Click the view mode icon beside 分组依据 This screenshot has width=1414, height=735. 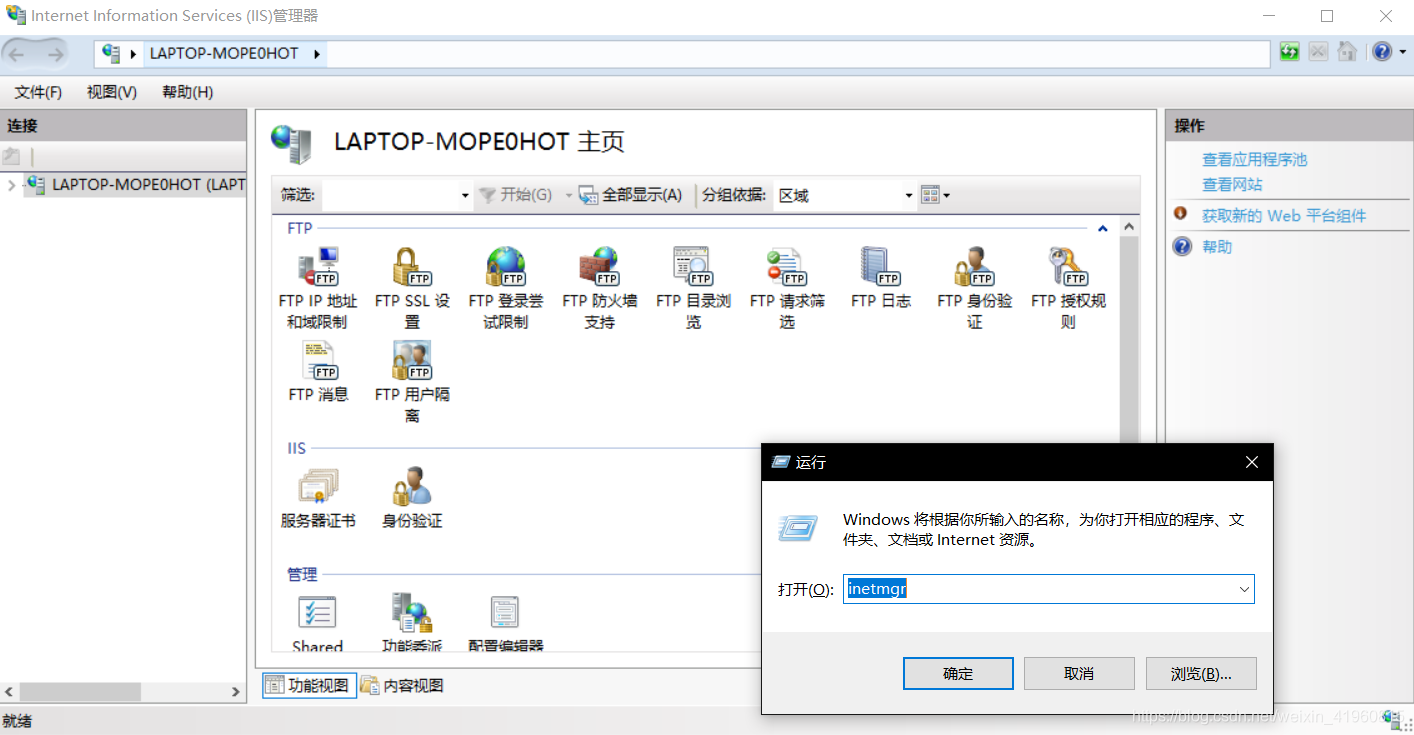point(930,195)
